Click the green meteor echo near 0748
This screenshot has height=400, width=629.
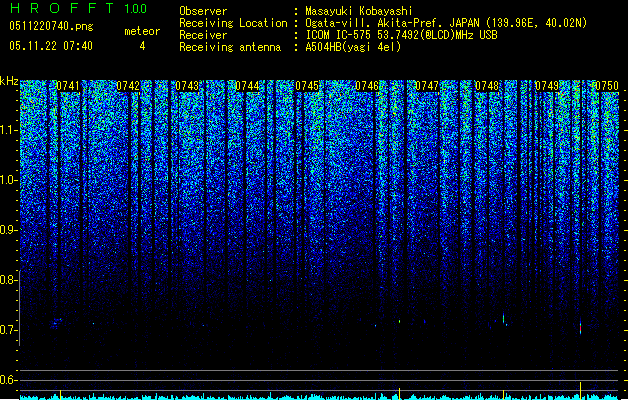click(503, 319)
